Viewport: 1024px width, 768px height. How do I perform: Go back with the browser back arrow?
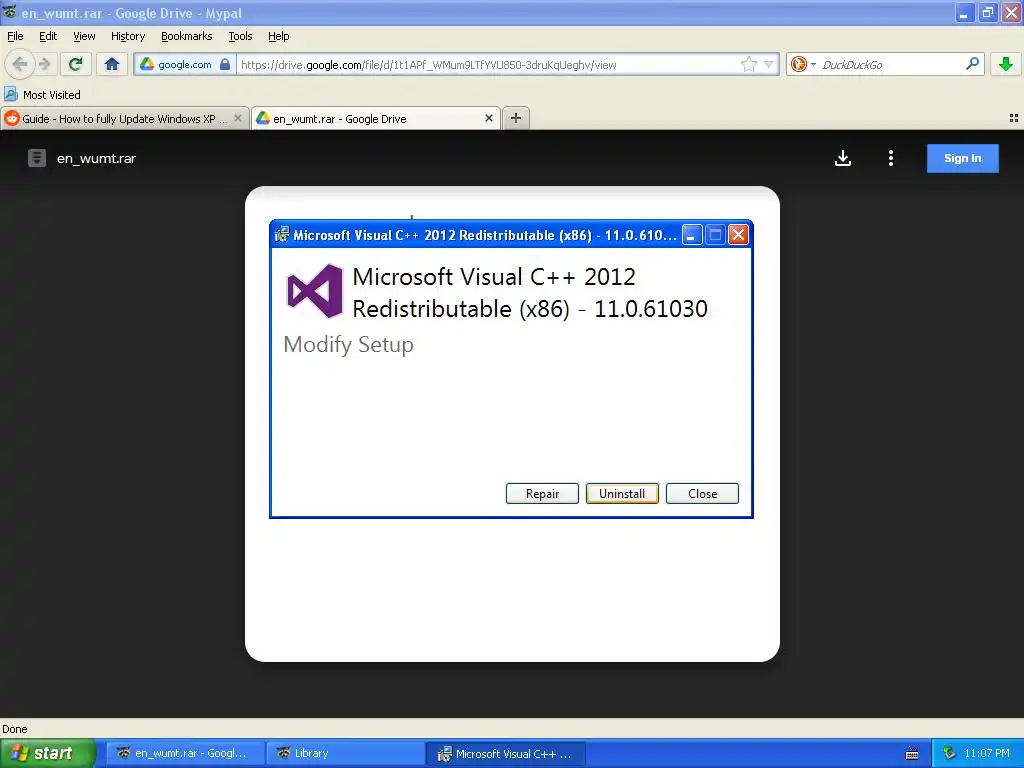[x=20, y=64]
